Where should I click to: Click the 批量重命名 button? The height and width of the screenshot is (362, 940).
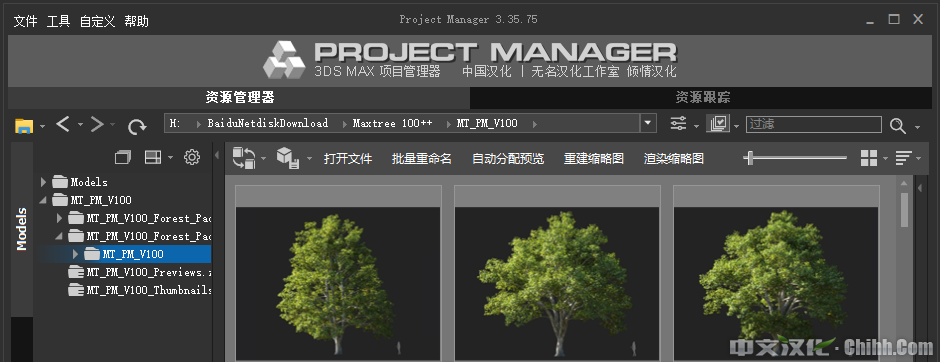[x=422, y=159]
